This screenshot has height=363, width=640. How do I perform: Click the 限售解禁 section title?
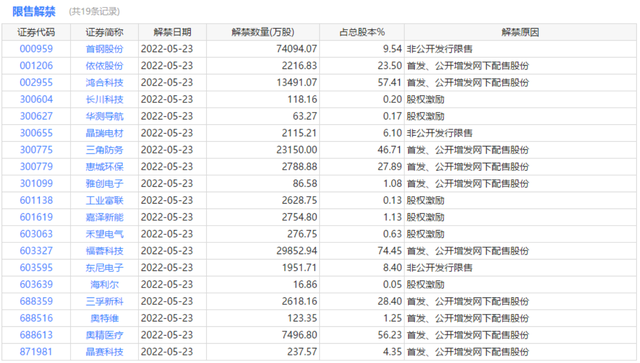point(33,11)
